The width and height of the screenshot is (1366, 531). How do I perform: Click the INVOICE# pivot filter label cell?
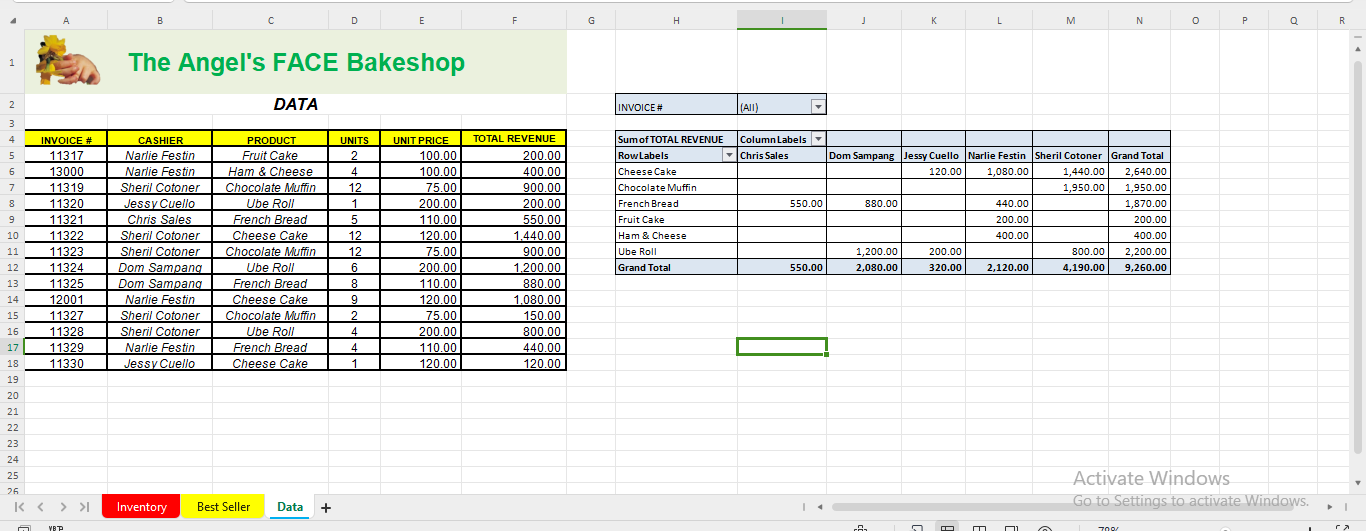676,106
